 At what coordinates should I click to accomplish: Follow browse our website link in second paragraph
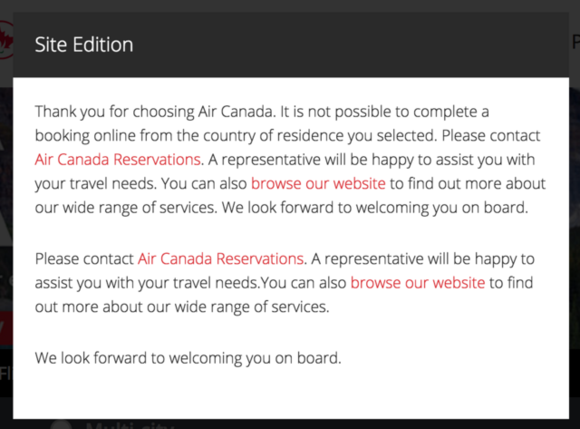click(x=418, y=283)
